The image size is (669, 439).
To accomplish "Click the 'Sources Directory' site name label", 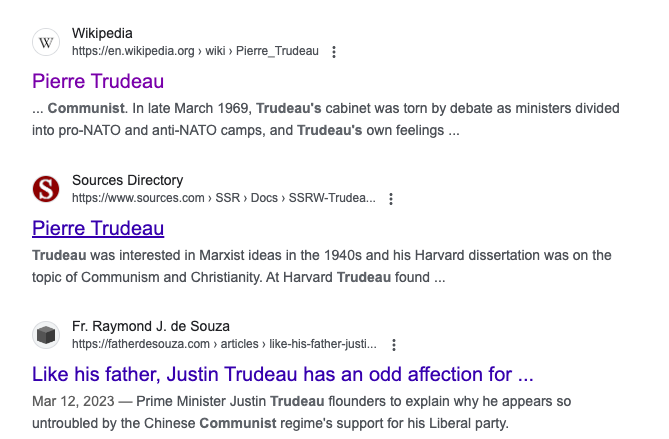I will click(x=128, y=180).
